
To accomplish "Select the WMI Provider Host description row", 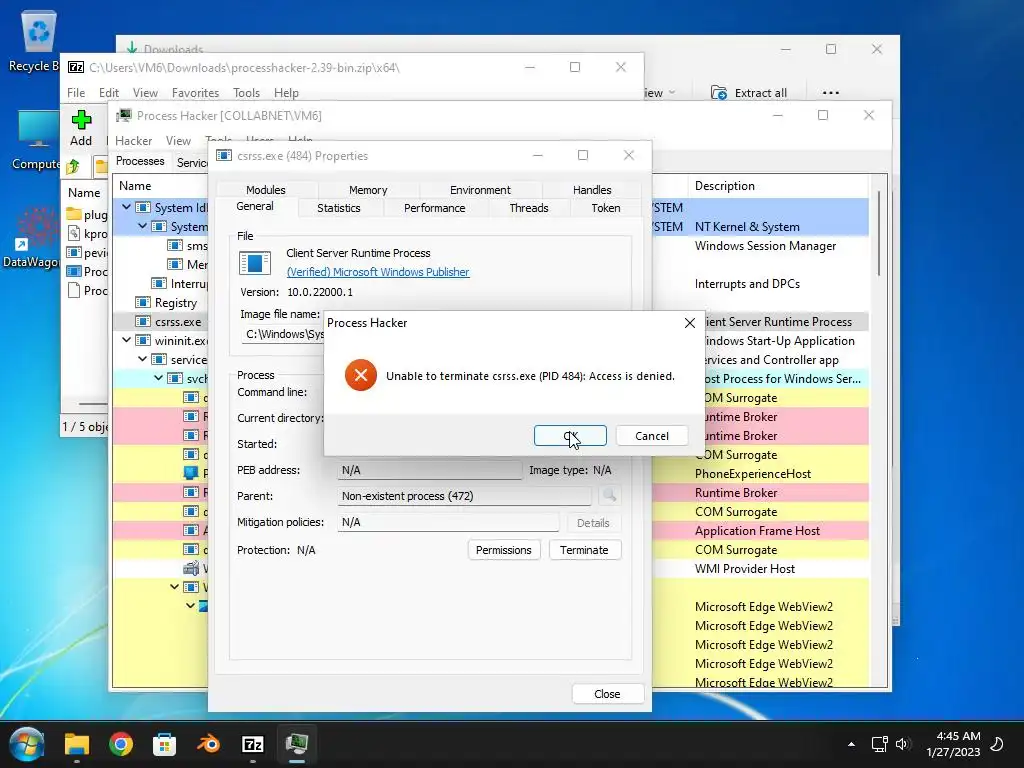I will pos(744,569).
